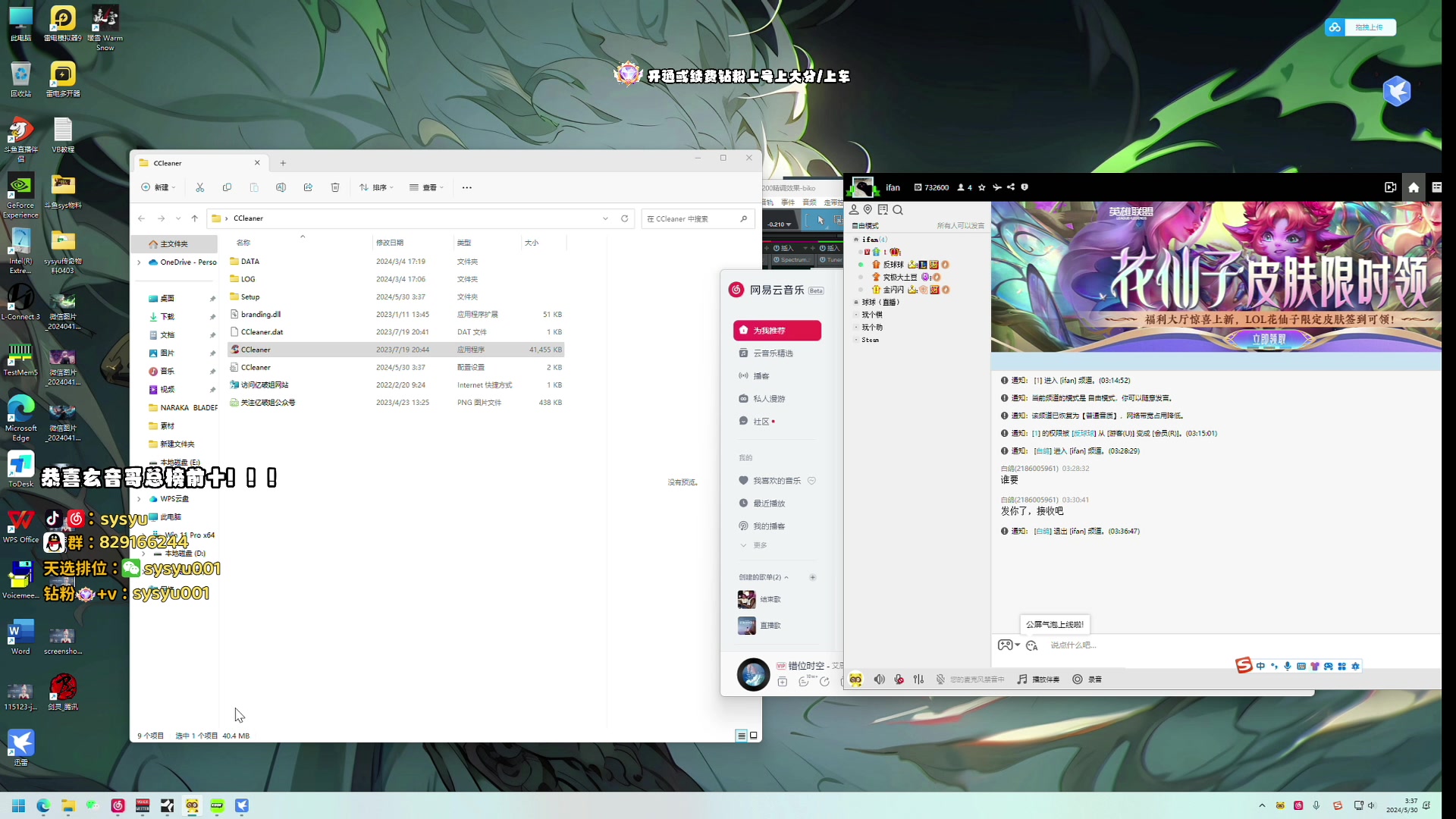The width and height of the screenshot is (1456, 819).
Task: Click the Delete trash icon in Explorer
Action: (x=335, y=187)
